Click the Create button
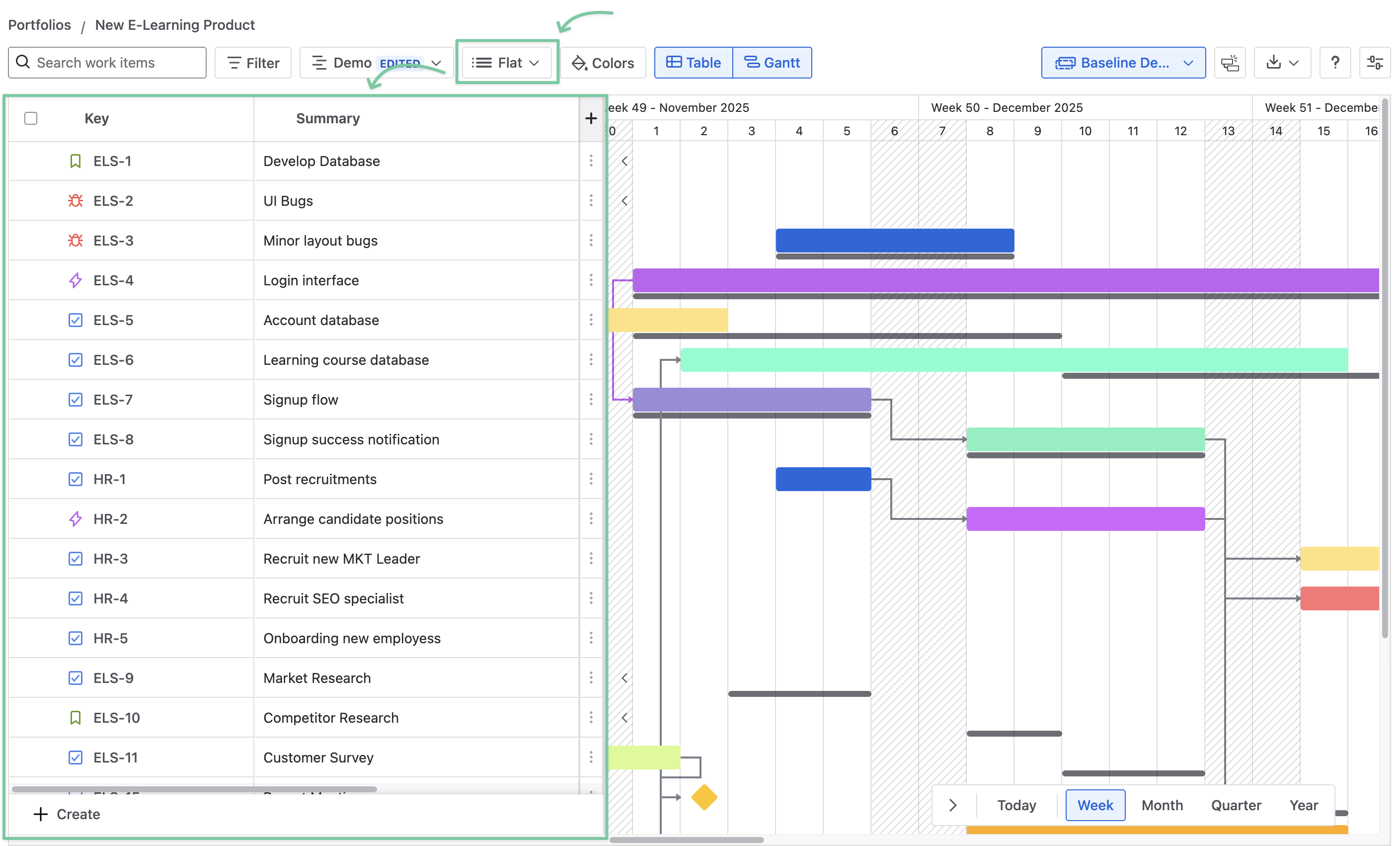Viewport: 1400px width, 846px height. [67, 814]
